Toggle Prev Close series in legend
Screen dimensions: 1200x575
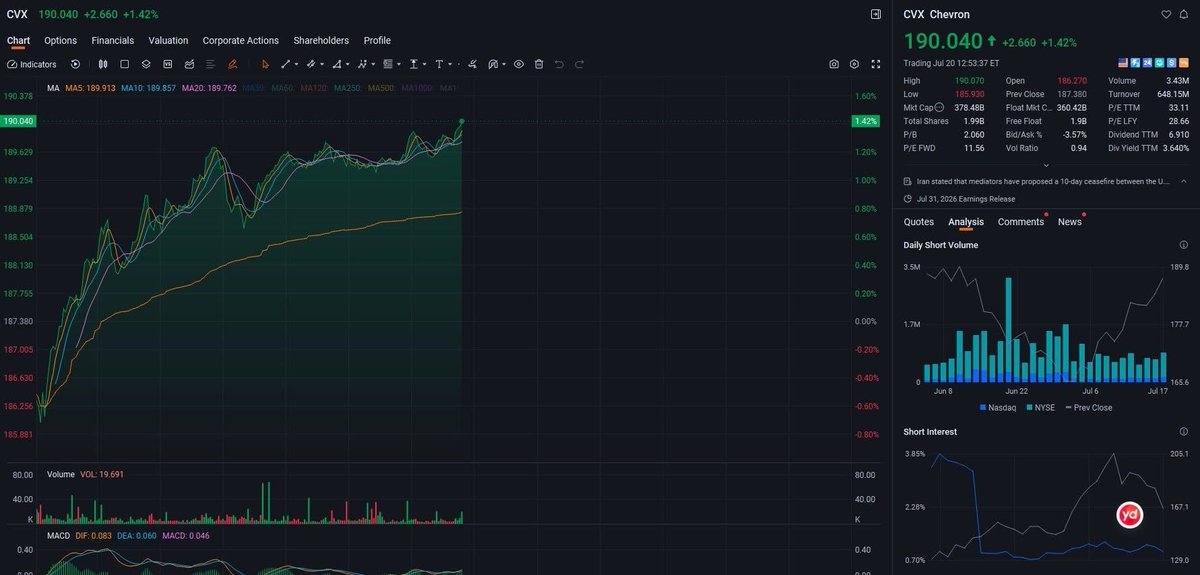pyautogui.click(x=1087, y=407)
